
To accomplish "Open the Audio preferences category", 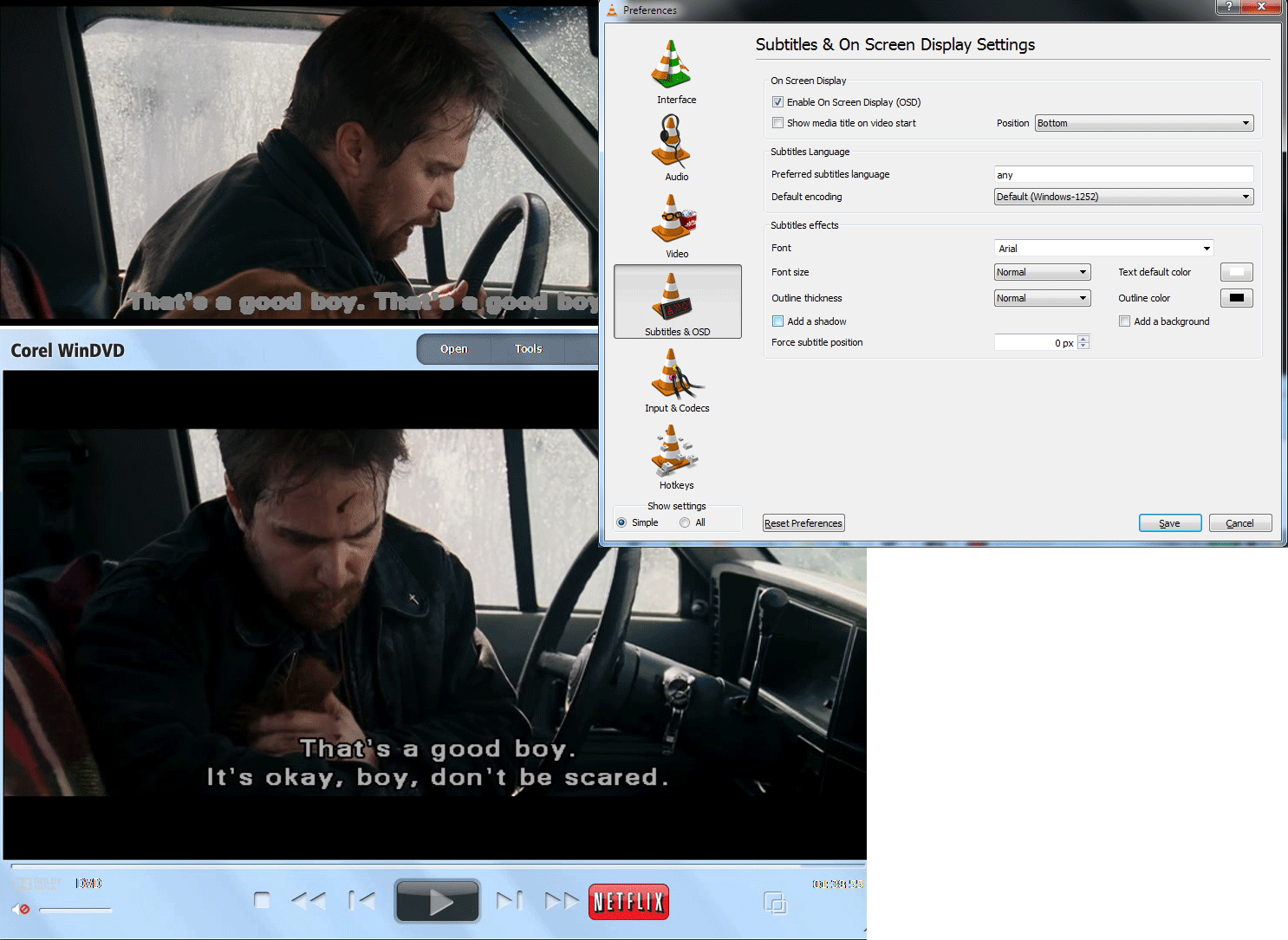I will pos(676,149).
